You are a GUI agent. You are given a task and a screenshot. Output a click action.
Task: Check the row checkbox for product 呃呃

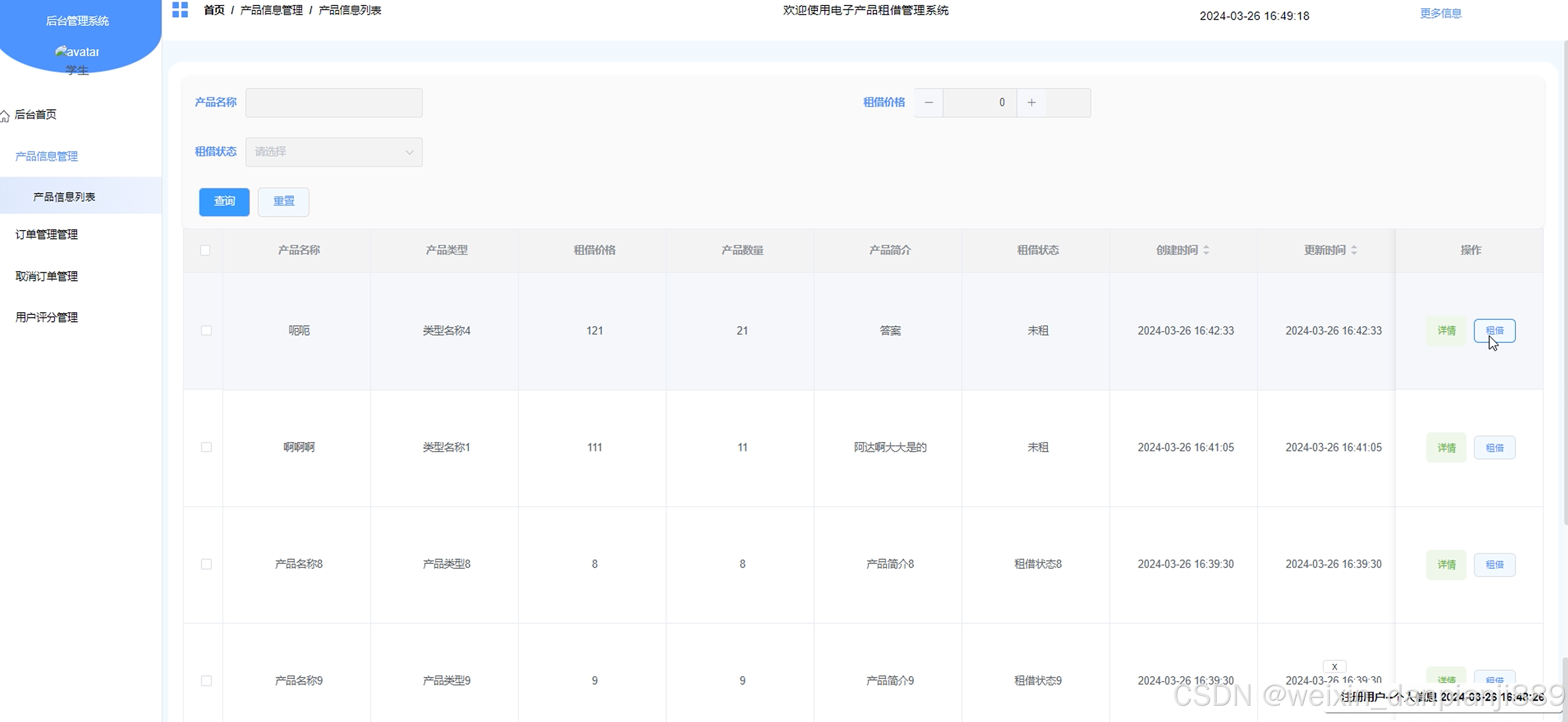click(207, 331)
